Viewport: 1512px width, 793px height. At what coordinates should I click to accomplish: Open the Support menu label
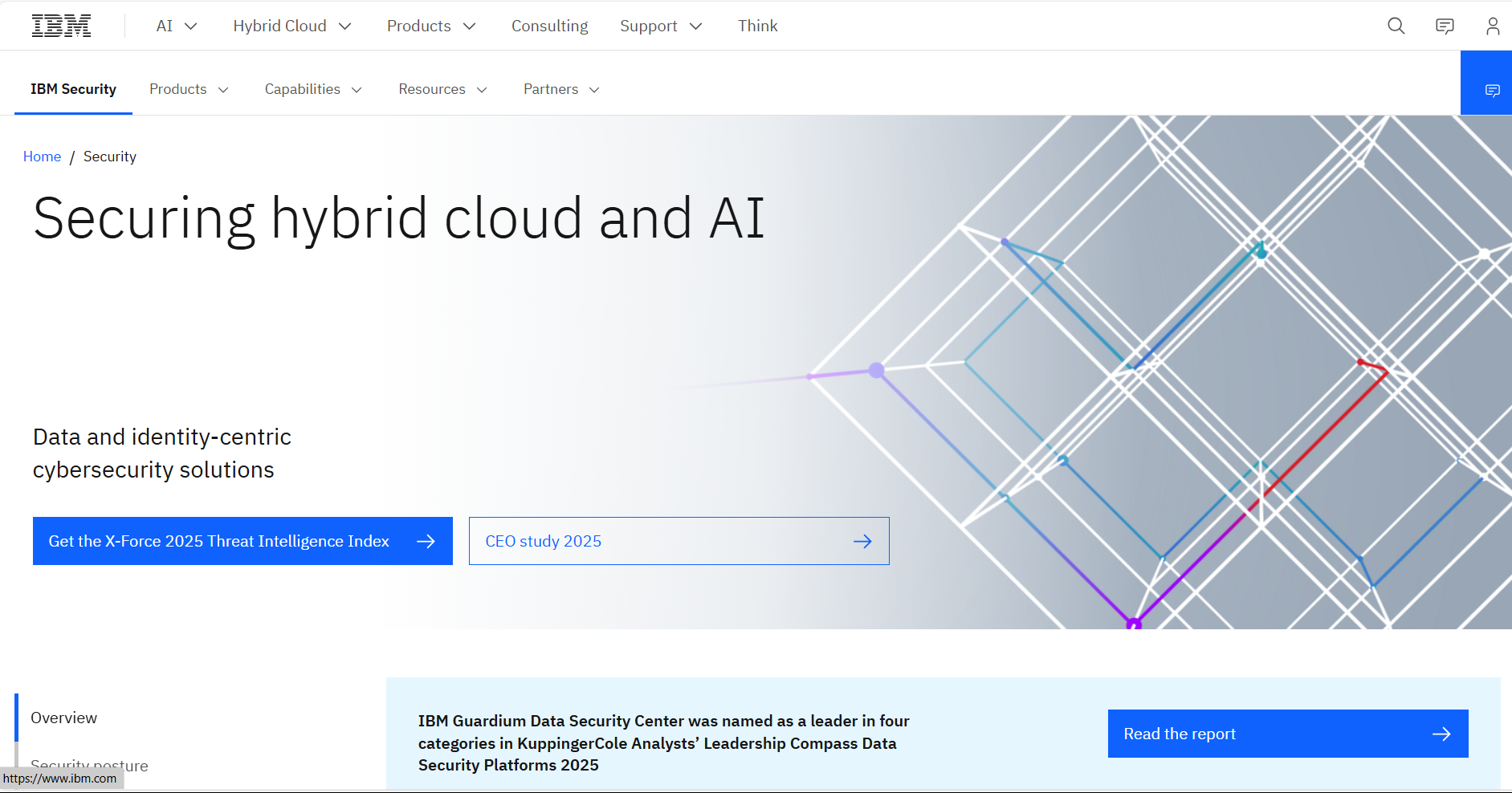coord(649,26)
